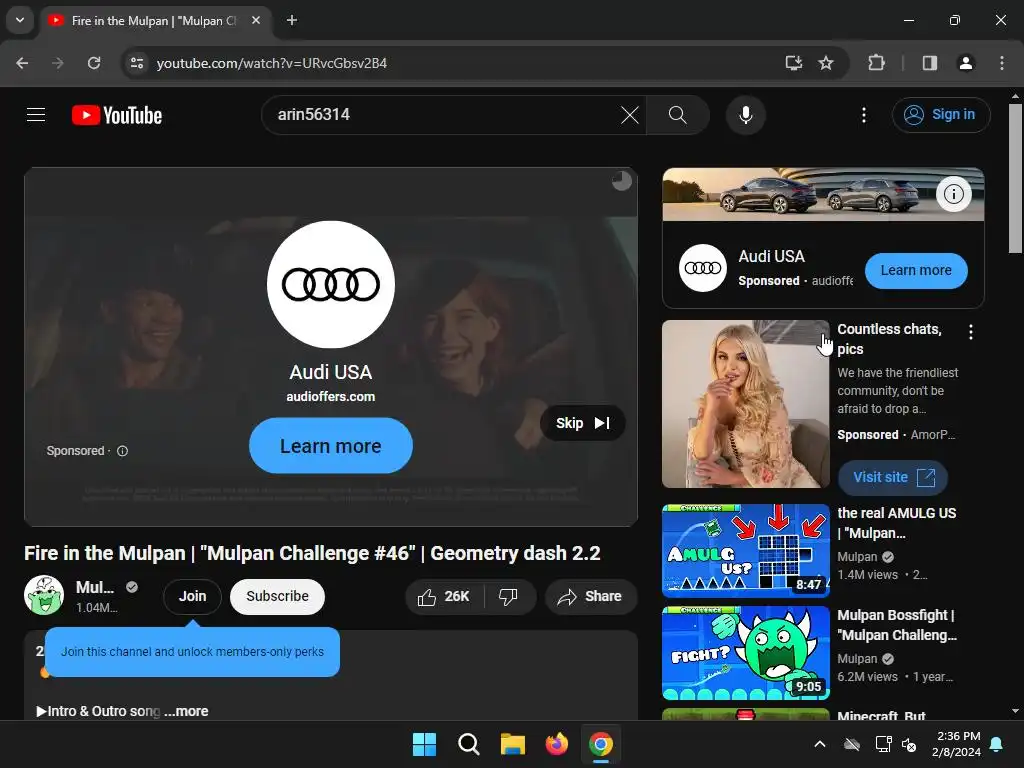Click Sign in button
This screenshot has width=1024, height=768.
pyautogui.click(x=941, y=115)
